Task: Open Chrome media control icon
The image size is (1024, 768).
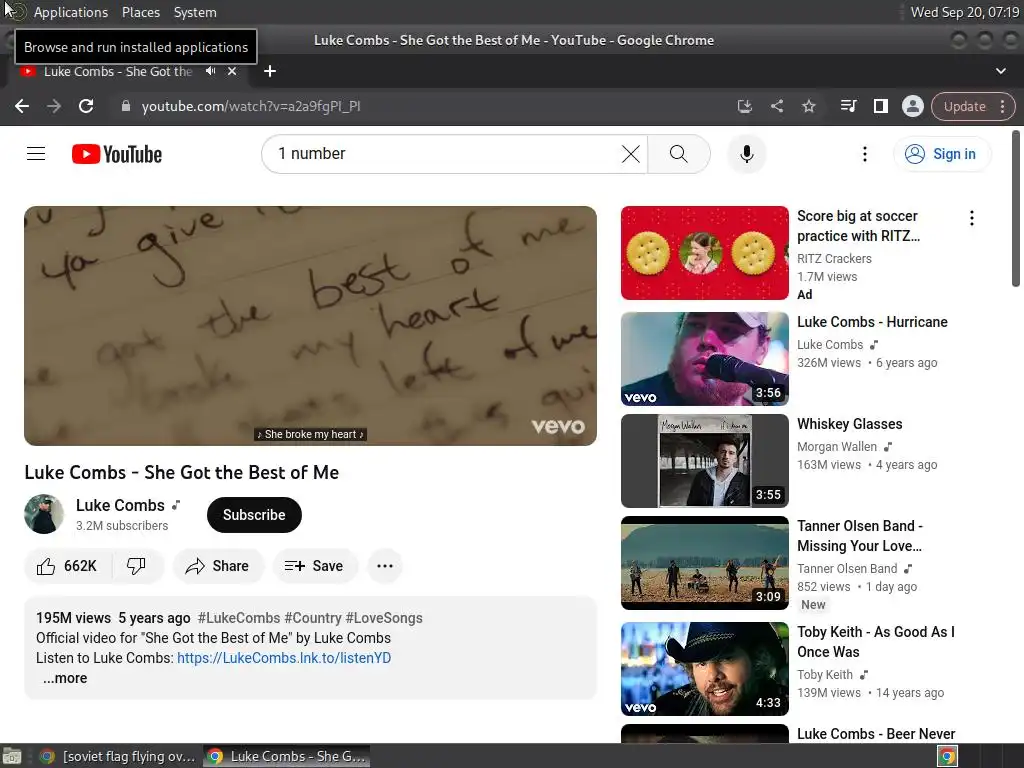Action: [848, 106]
